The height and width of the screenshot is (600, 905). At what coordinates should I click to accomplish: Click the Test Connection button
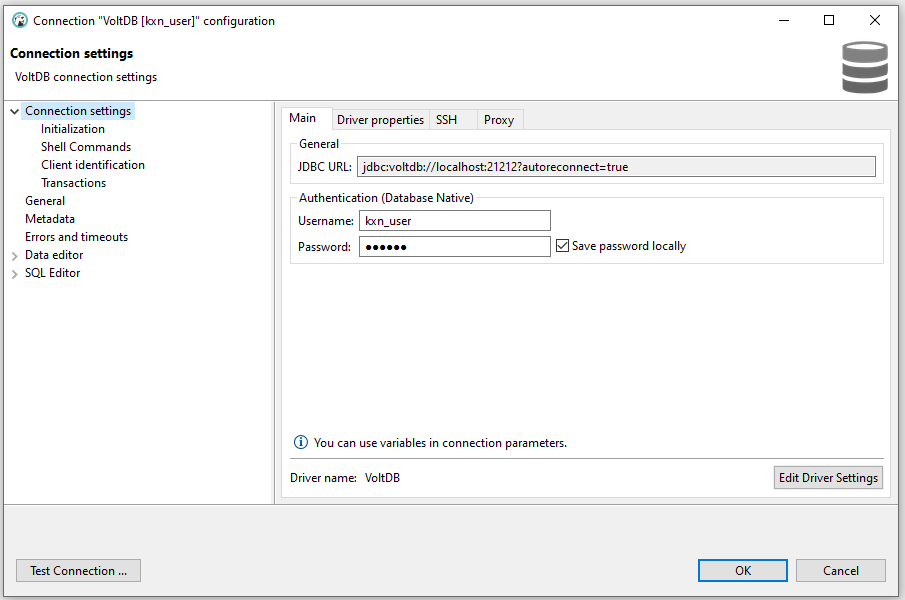coord(78,571)
